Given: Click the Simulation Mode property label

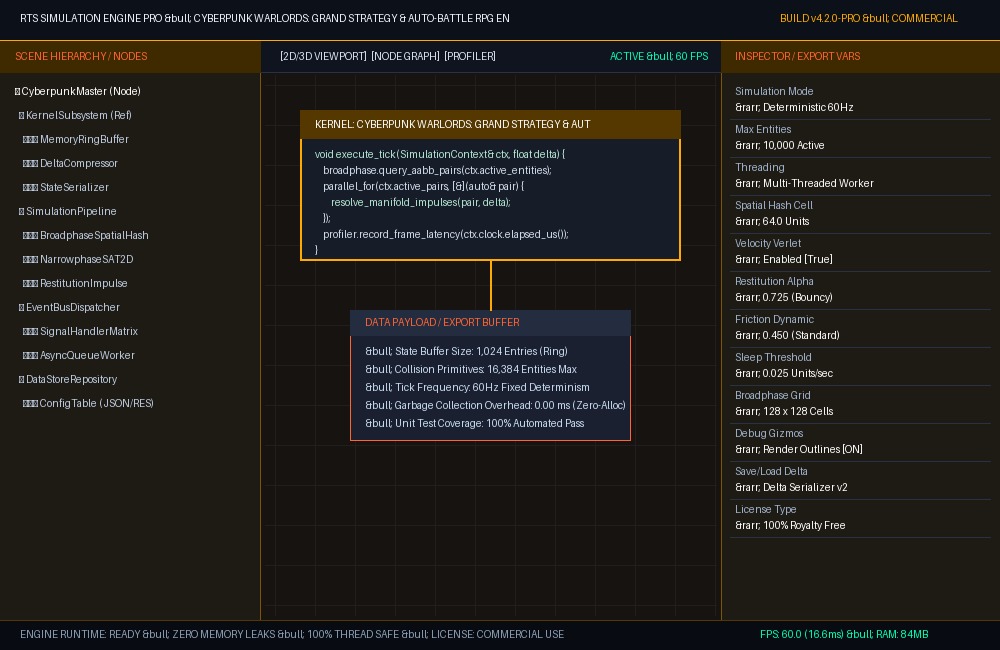Looking at the screenshot, I should (x=774, y=91).
